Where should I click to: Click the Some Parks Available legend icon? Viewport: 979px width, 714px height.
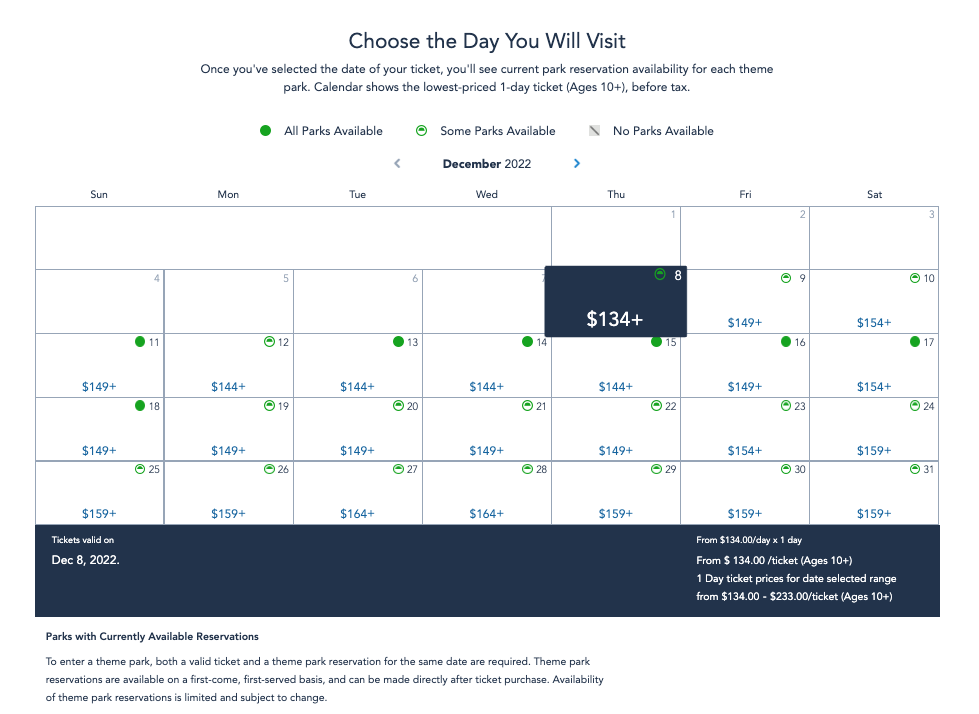click(x=421, y=130)
